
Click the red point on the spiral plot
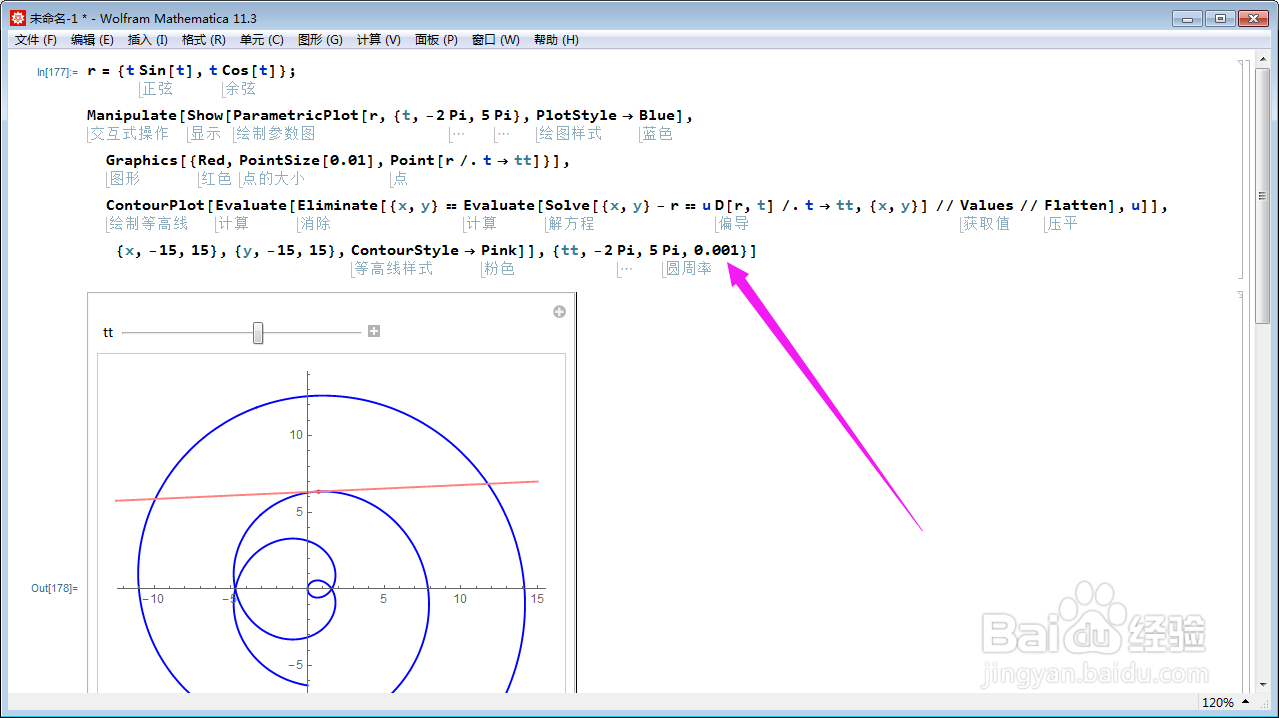[x=318, y=491]
